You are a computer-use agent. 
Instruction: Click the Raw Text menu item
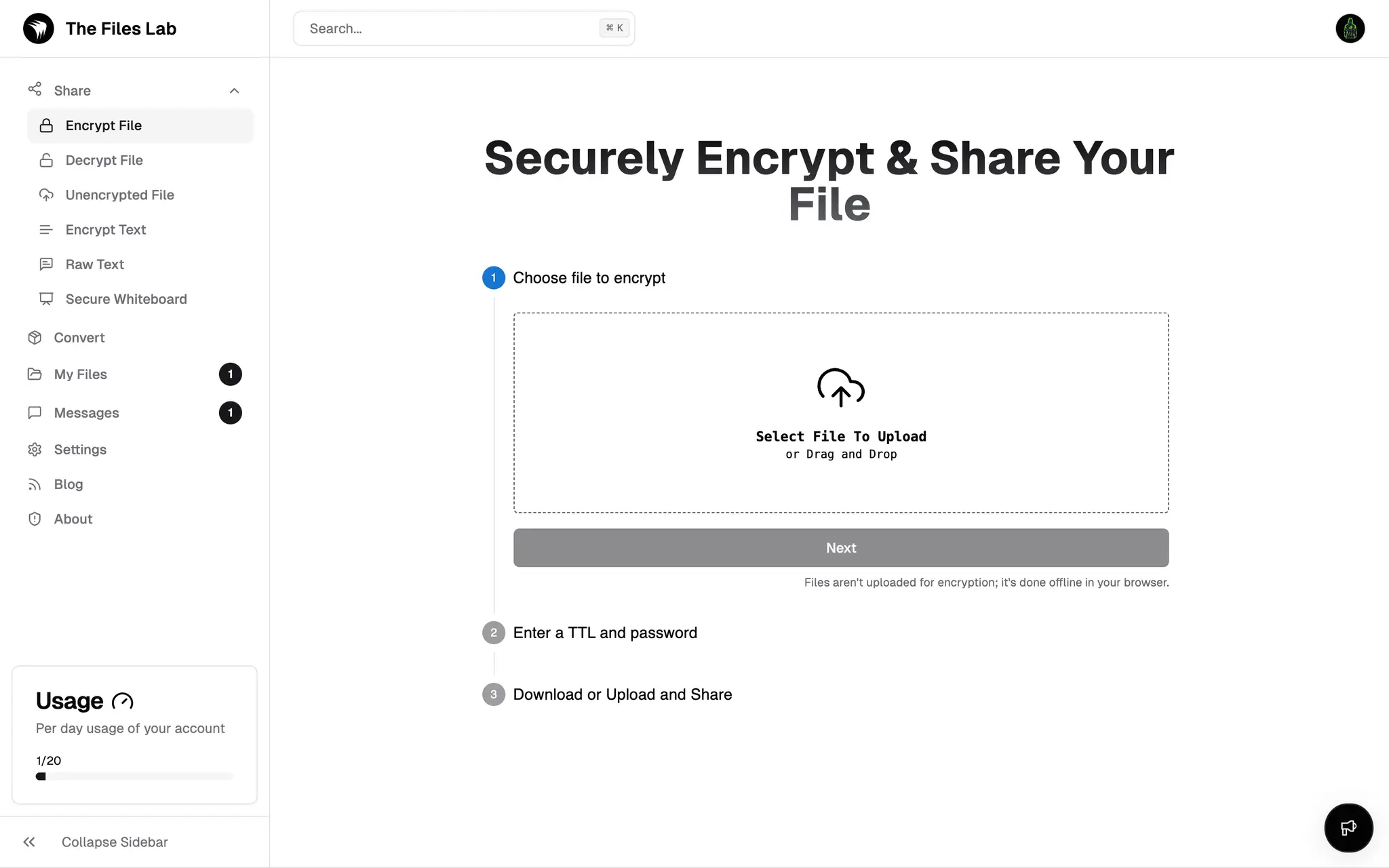click(95, 264)
